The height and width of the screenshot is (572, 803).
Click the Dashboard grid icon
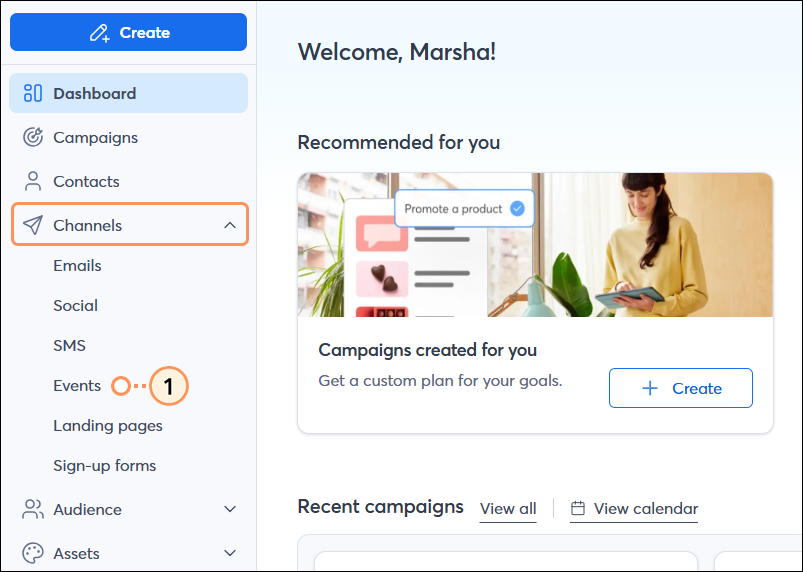pyautogui.click(x=33, y=94)
